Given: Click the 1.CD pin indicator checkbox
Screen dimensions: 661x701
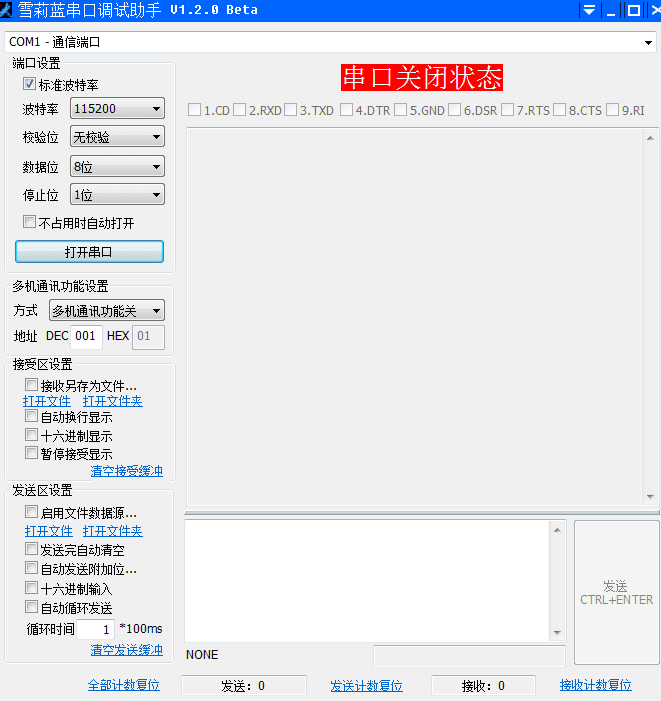Looking at the screenshot, I should pyautogui.click(x=194, y=110).
